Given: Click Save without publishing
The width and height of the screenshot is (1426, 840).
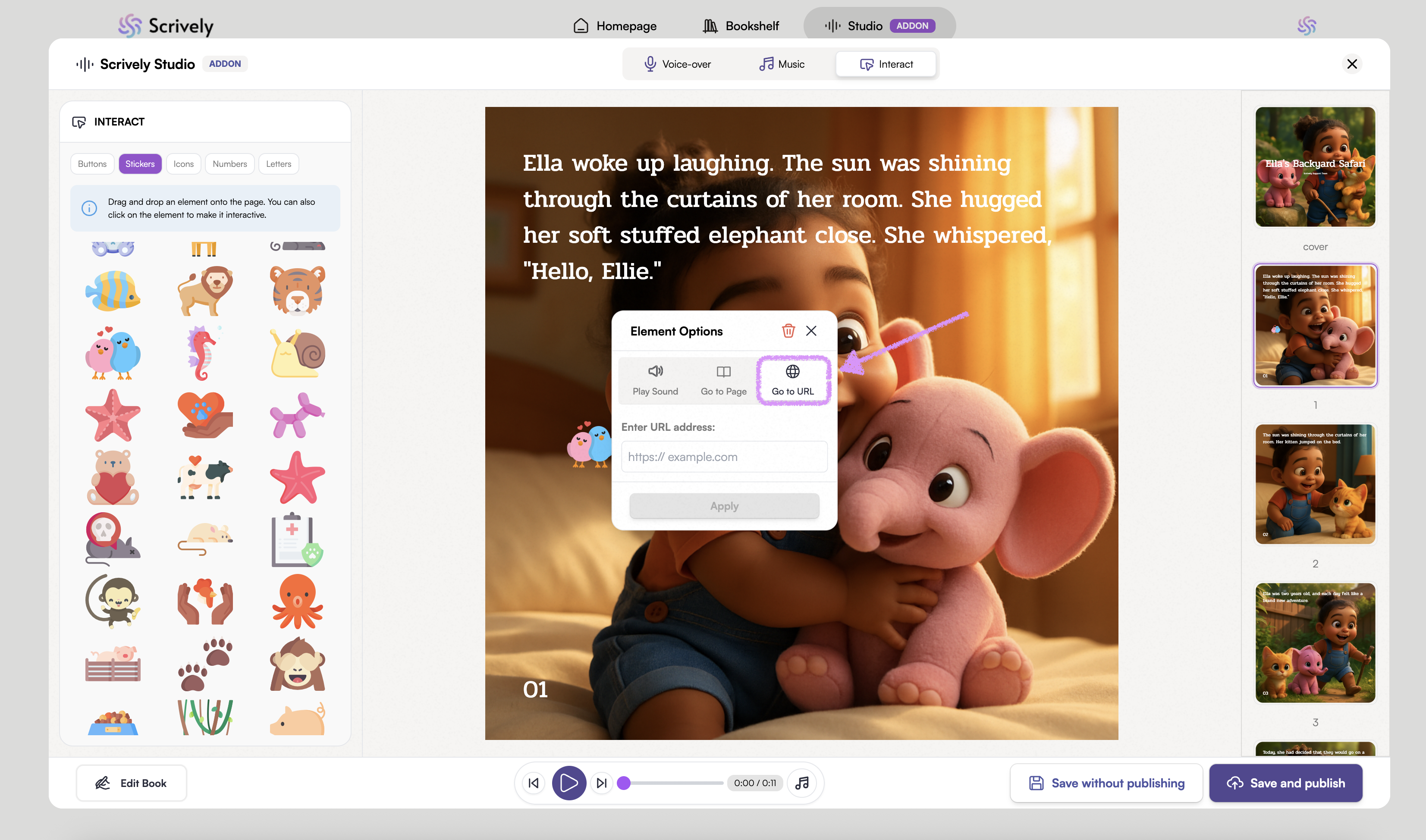Looking at the screenshot, I should point(1106,783).
